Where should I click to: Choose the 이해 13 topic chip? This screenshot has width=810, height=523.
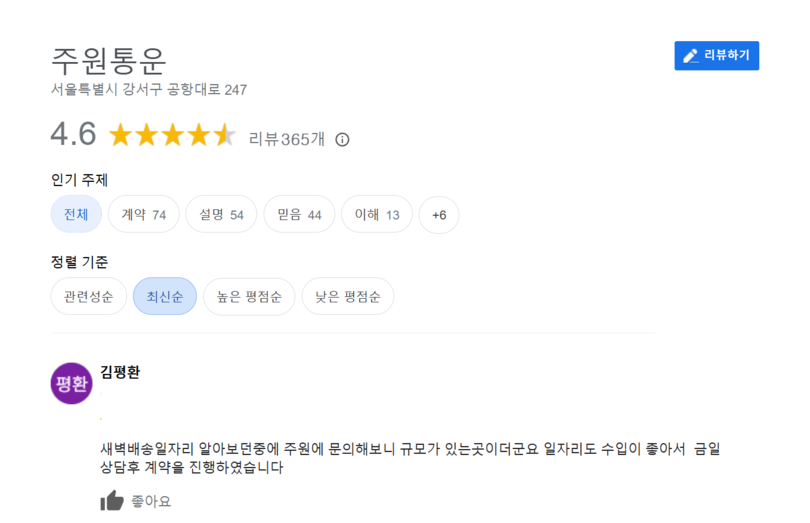[377, 214]
